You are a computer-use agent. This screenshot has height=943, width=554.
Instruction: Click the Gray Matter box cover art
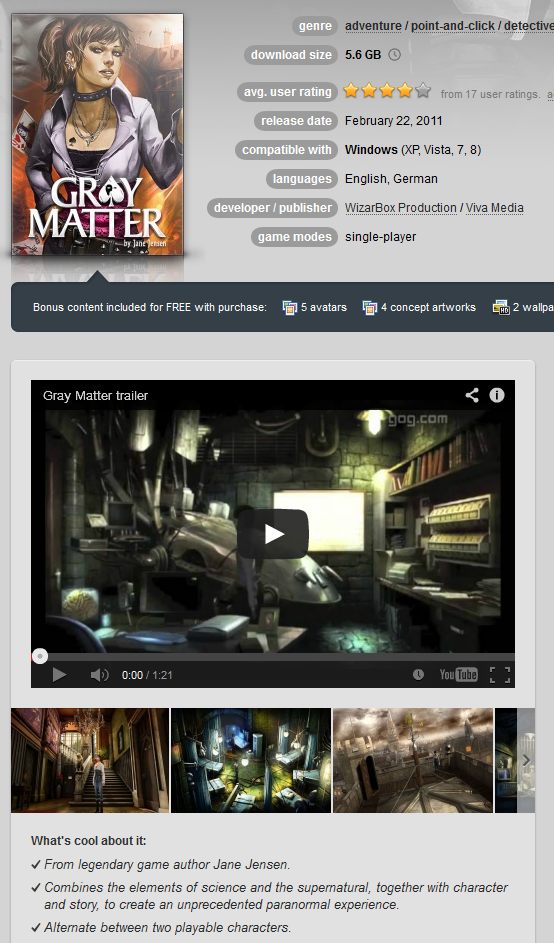[97, 134]
